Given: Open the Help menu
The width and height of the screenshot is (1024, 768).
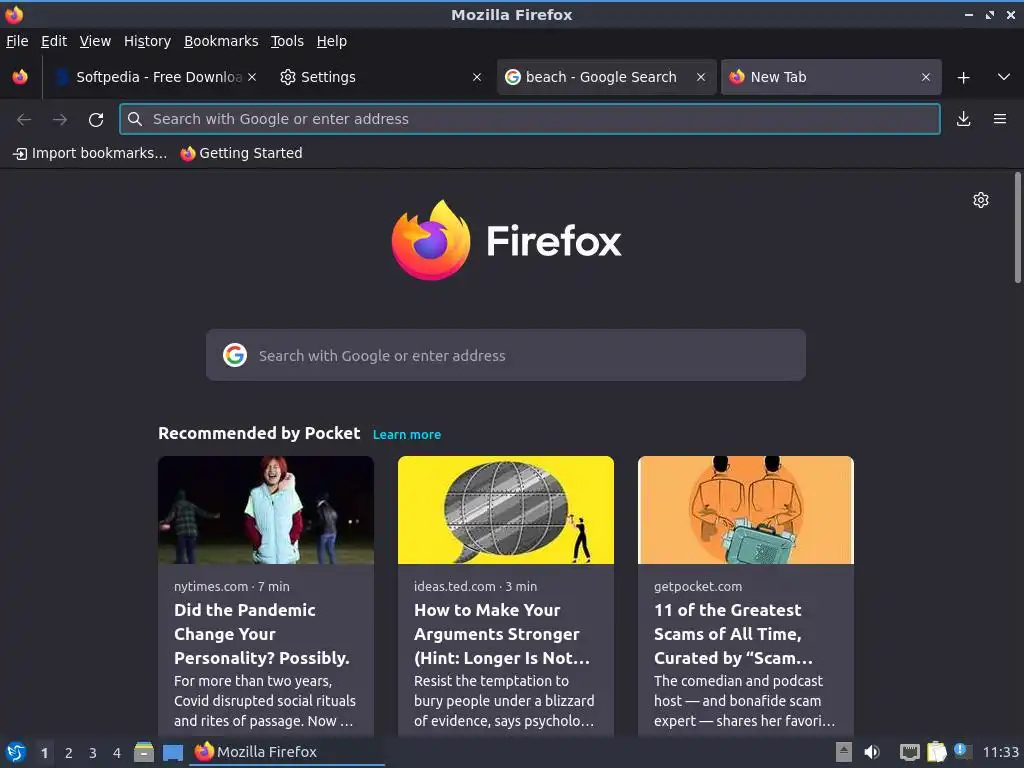Looking at the screenshot, I should [332, 41].
